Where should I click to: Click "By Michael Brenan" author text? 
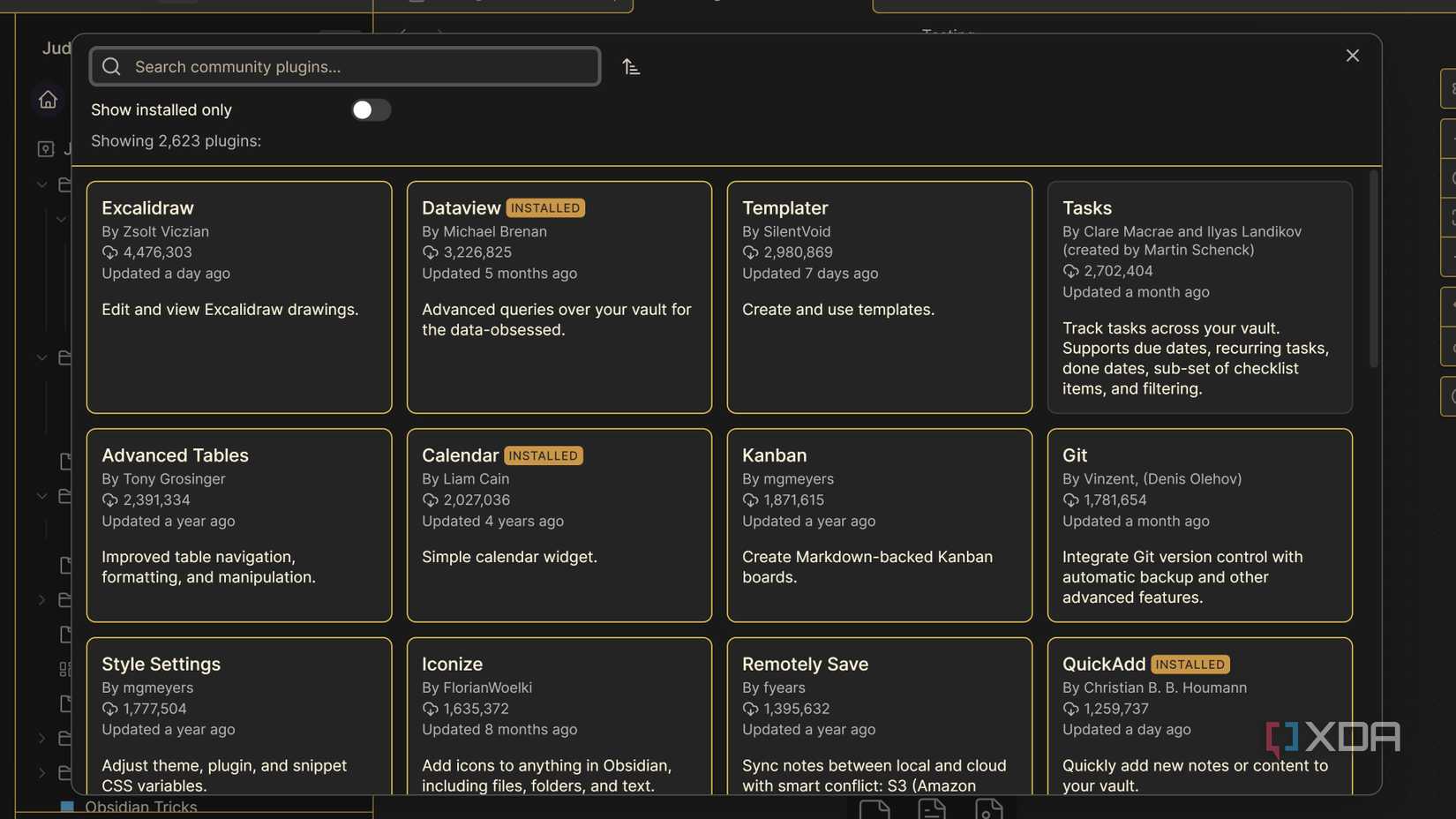(x=484, y=231)
